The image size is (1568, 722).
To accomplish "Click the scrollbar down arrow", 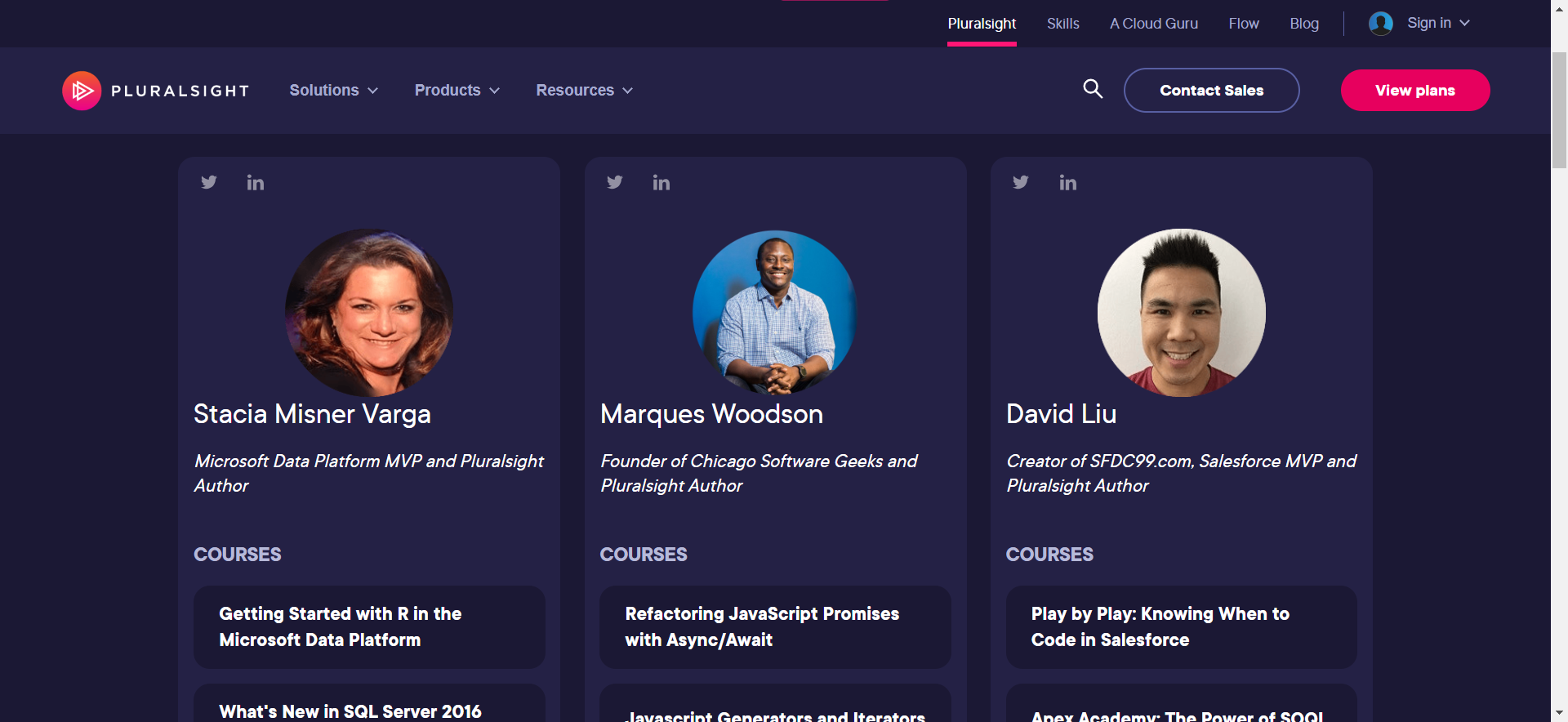I will [1559, 714].
